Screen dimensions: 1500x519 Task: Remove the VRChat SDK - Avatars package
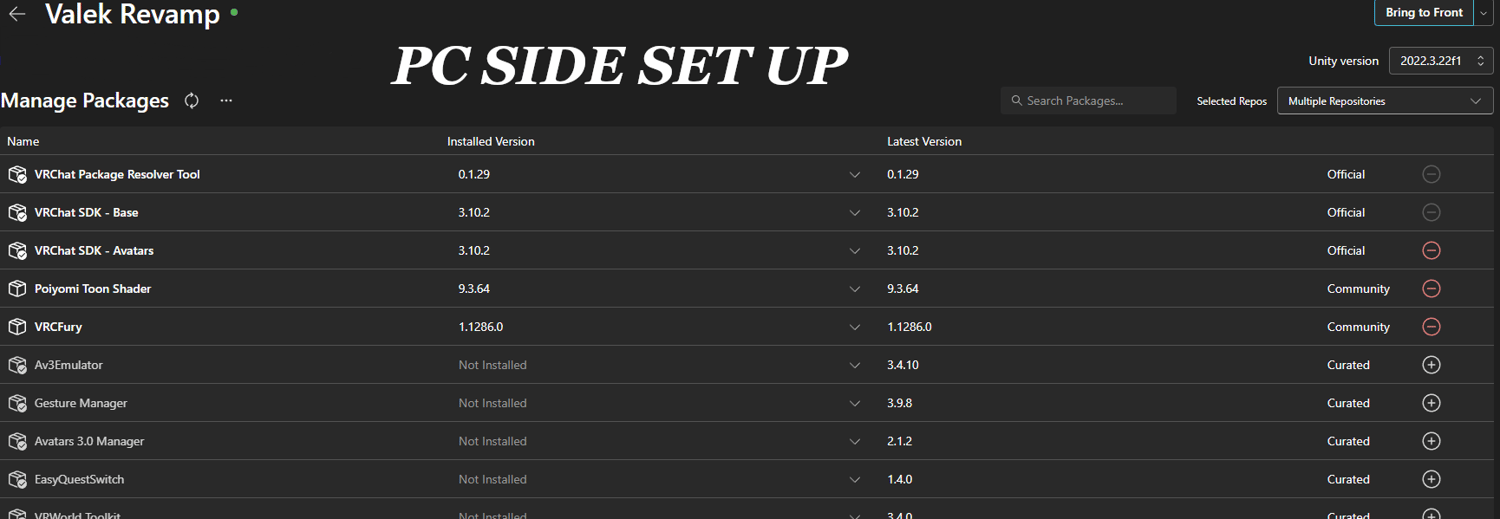1431,251
